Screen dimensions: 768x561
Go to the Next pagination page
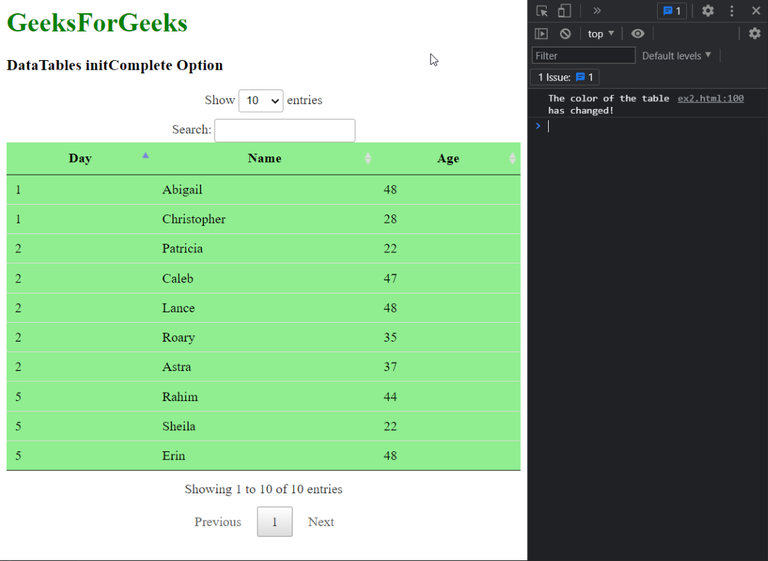click(x=321, y=522)
